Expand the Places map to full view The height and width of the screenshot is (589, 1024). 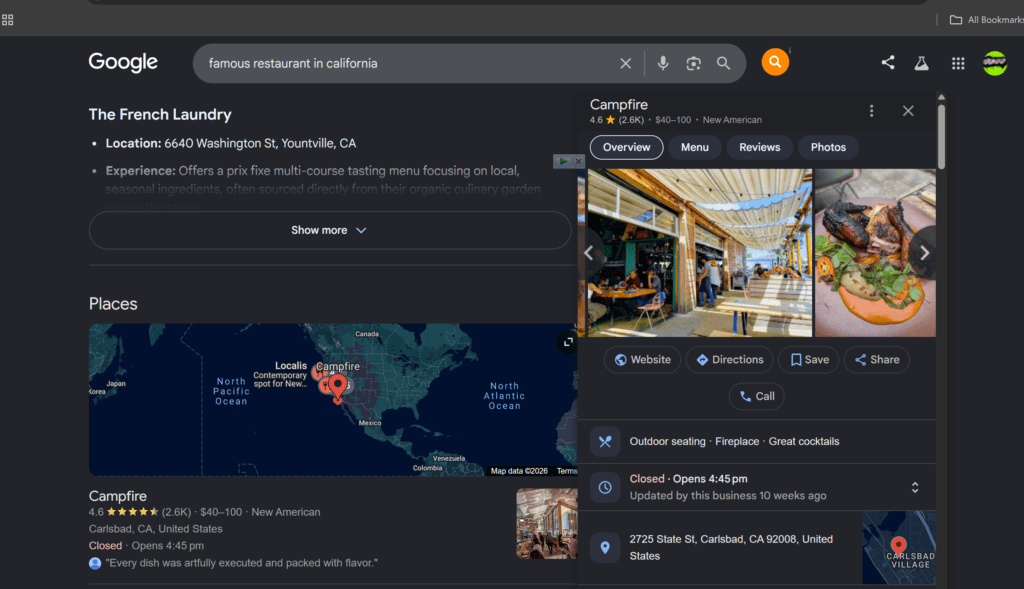coord(568,342)
